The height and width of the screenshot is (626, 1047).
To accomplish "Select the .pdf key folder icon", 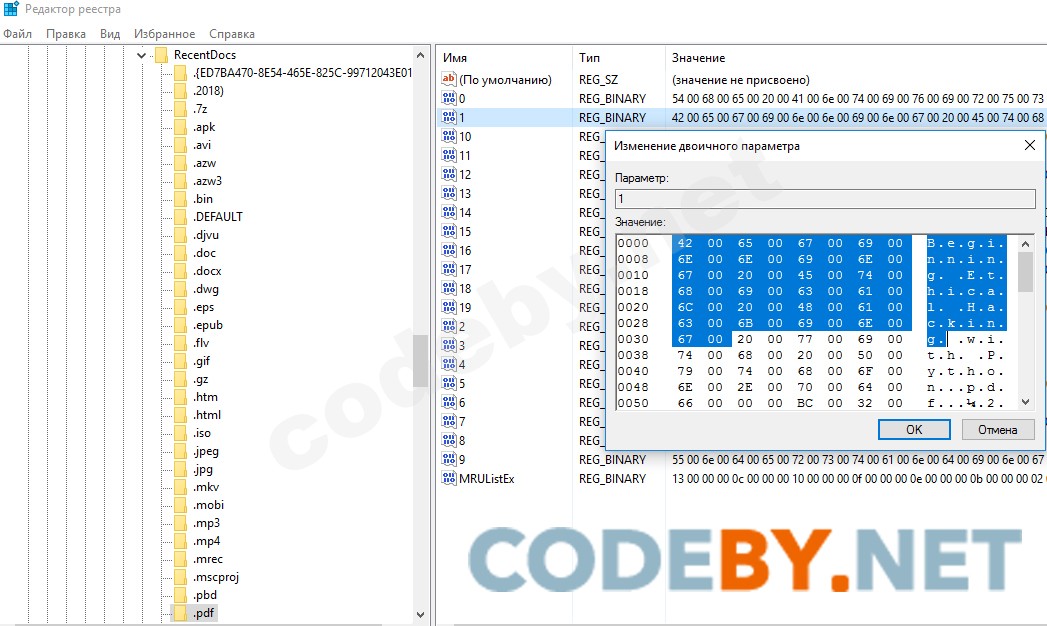I will (x=180, y=613).
